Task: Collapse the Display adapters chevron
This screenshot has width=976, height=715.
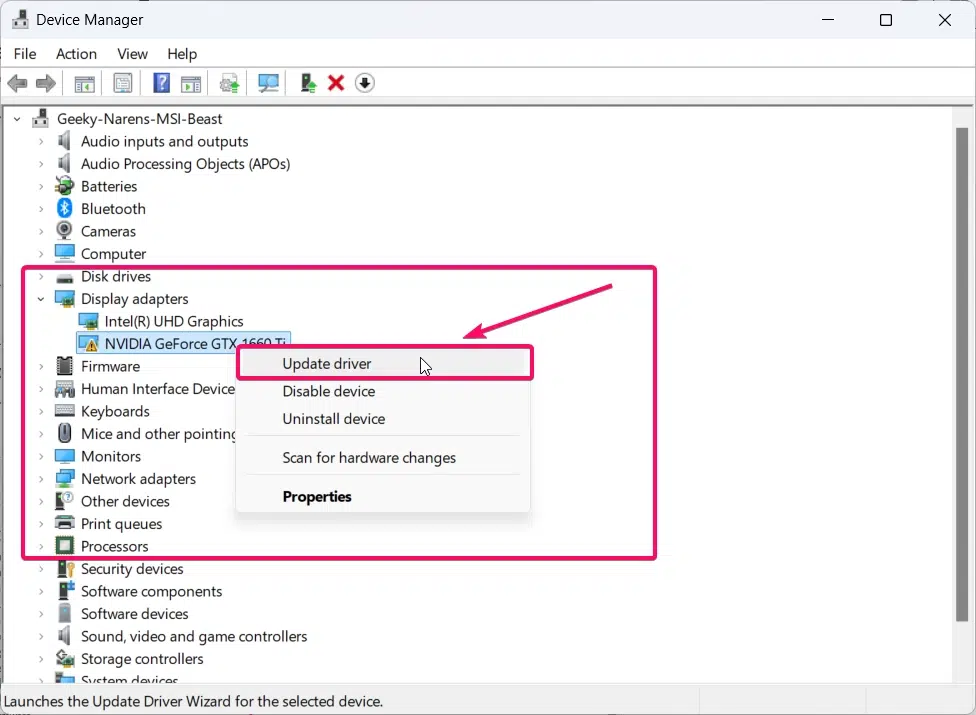Action: (40, 299)
